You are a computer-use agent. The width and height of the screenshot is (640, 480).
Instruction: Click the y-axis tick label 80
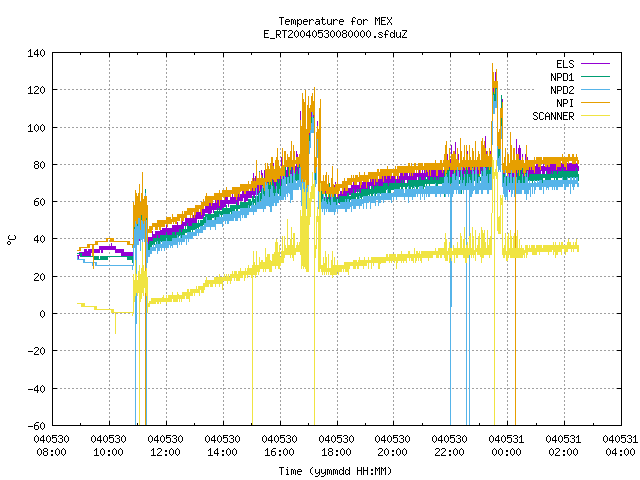(x=39, y=165)
